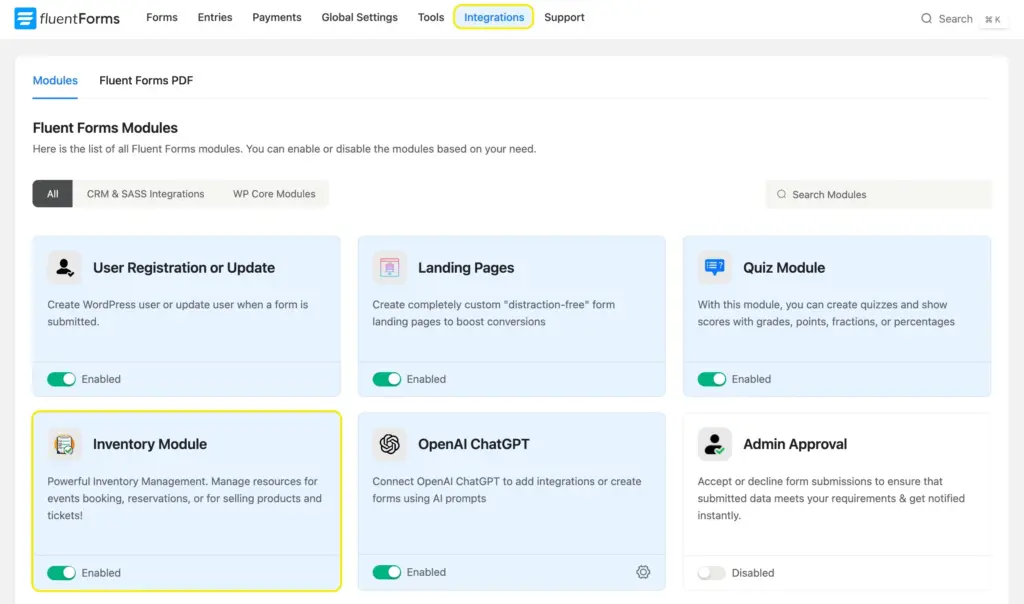Click the User Registration or Update title
Screen dimensions: 1024x604
click(x=184, y=268)
